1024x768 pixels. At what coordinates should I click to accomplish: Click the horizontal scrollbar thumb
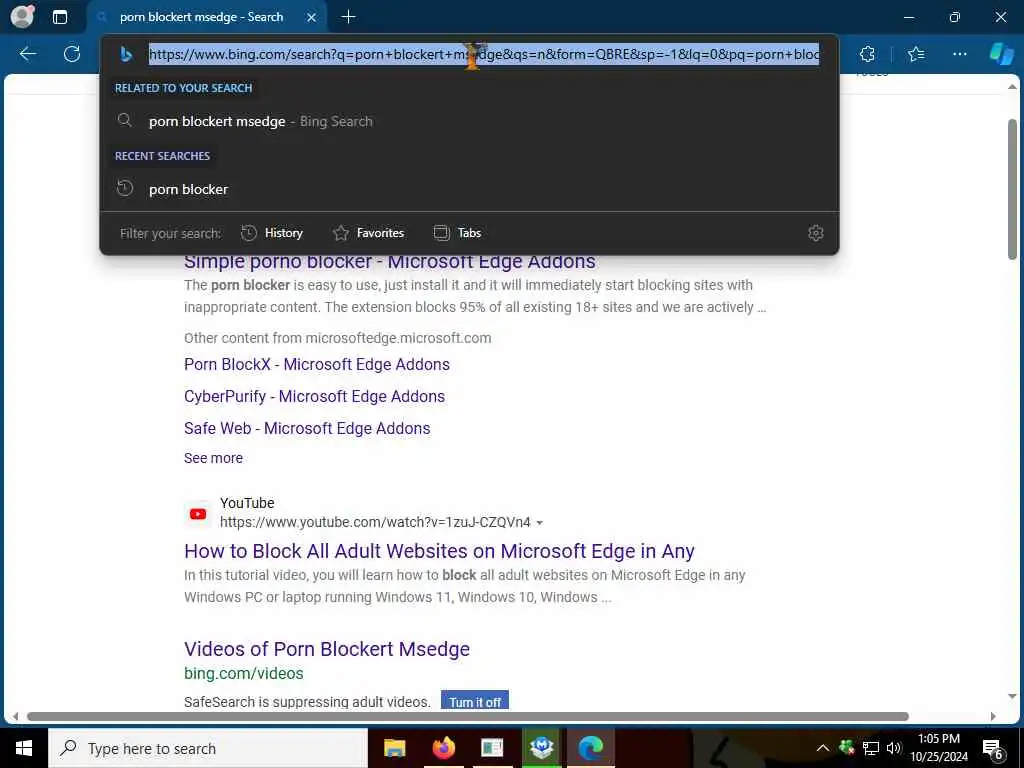pyautogui.click(x=468, y=716)
